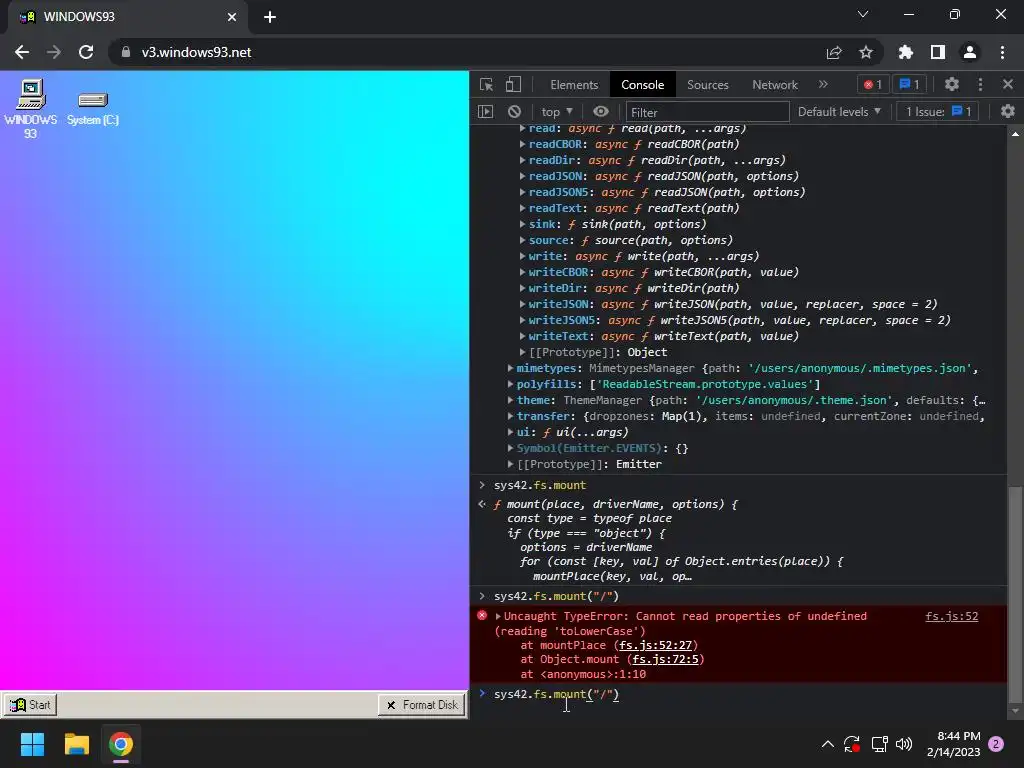Expand the Uncaught TypeError message
1024x768 pixels.
click(x=498, y=616)
